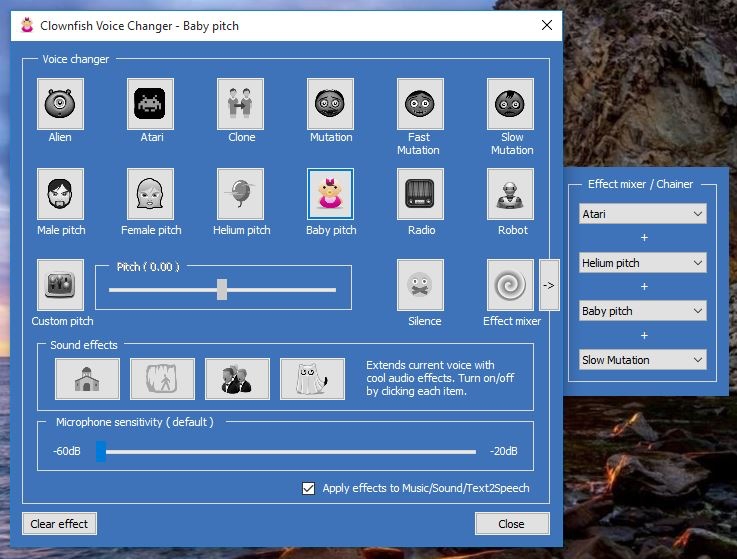Pick the Fast Mutation effect icon
This screenshot has height=559, width=737.
(x=420, y=104)
